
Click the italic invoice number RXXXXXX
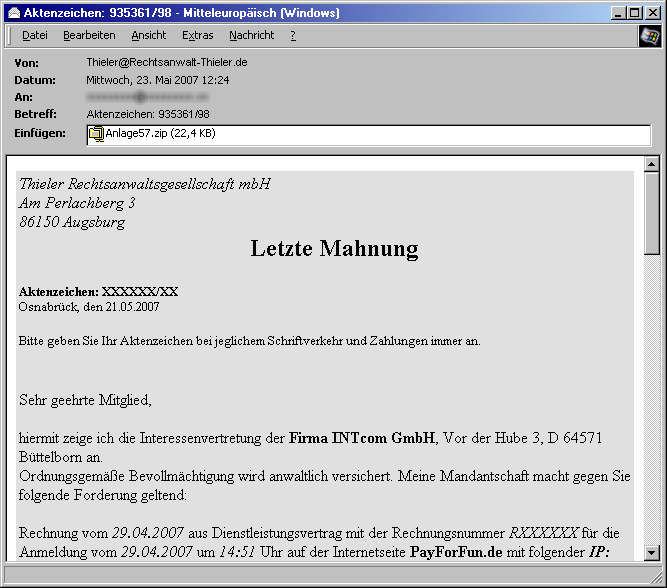coord(543,533)
